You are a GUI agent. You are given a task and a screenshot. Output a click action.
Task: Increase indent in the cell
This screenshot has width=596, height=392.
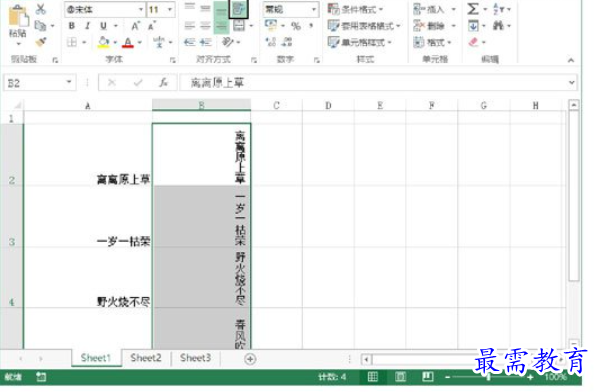(205, 42)
